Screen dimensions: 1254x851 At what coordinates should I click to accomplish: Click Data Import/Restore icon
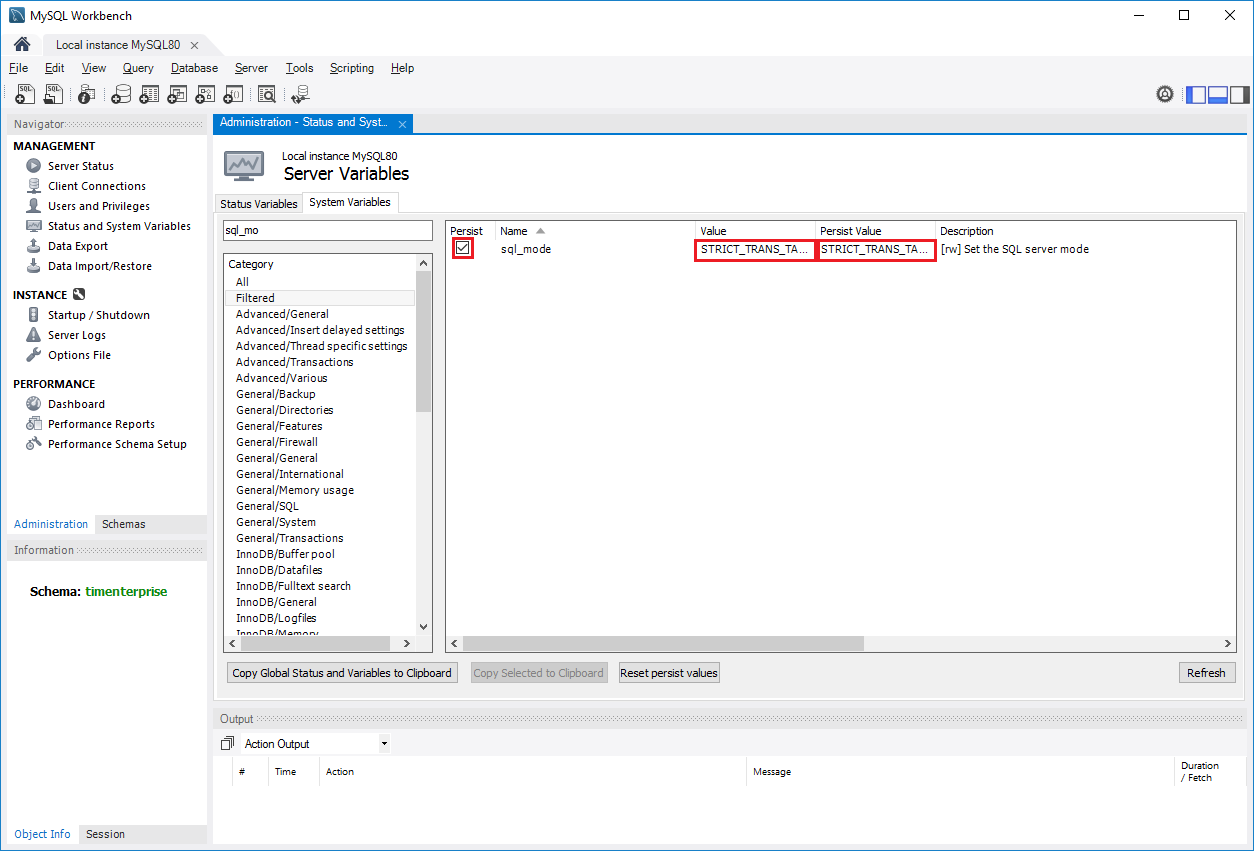[33, 266]
